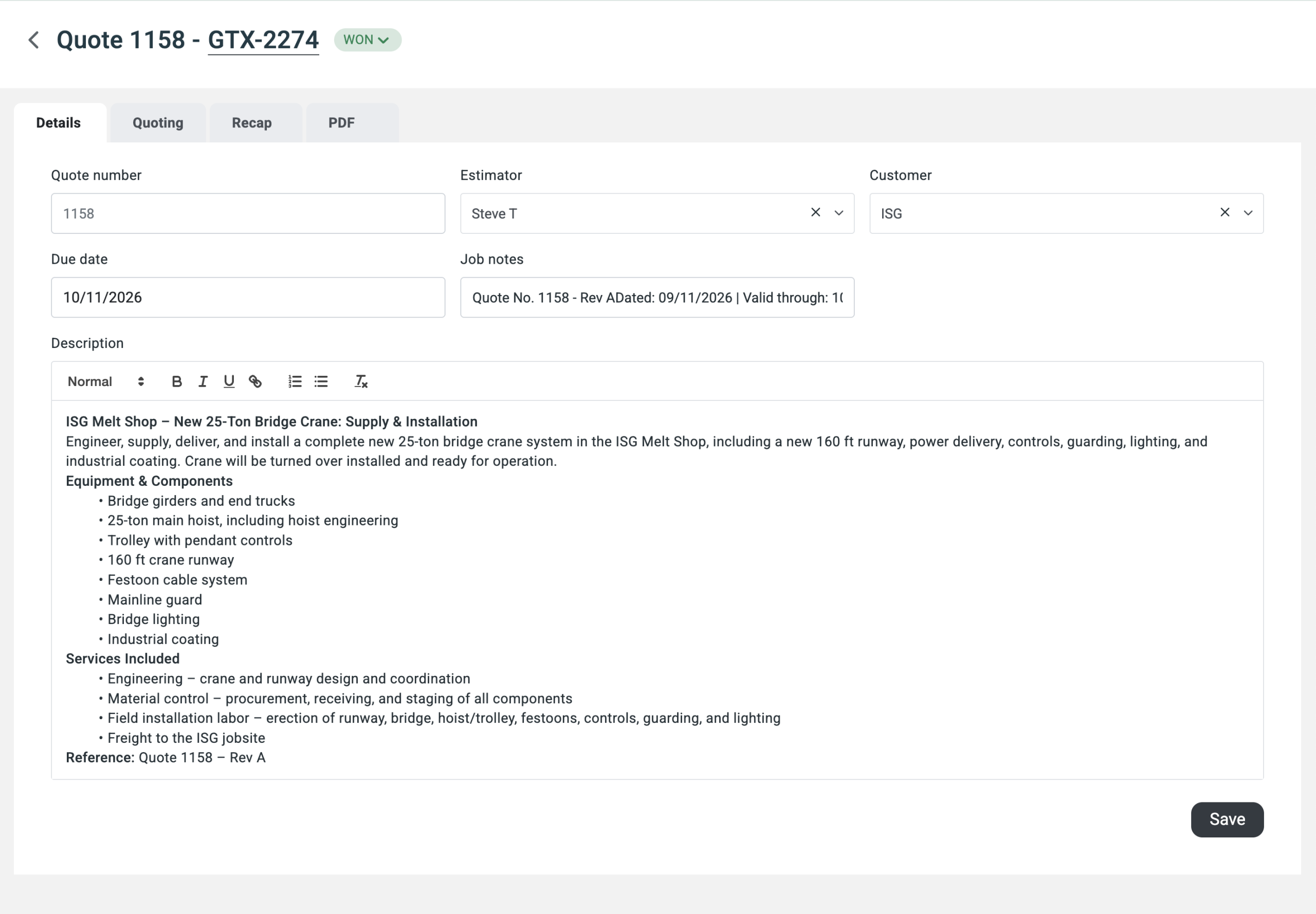Click the description heading ISG Melt Shop line

click(x=271, y=422)
